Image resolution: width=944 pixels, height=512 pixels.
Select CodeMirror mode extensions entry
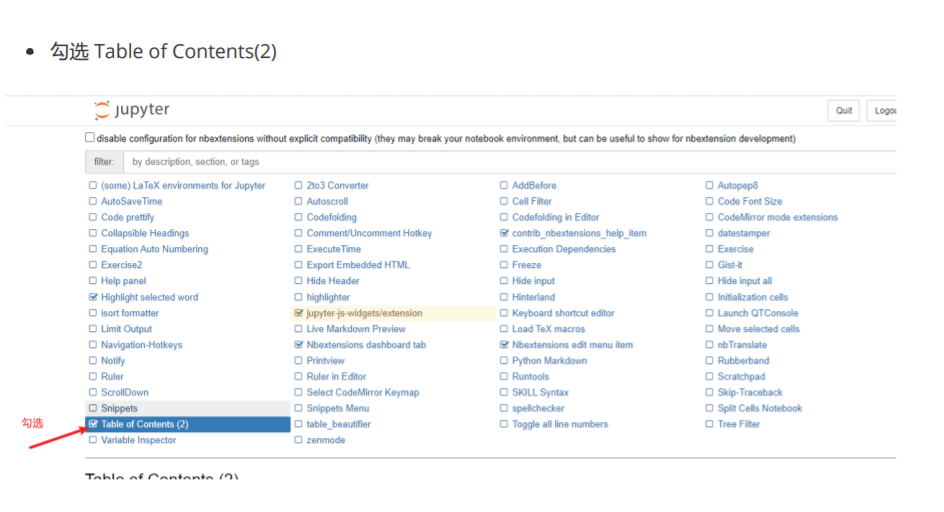777,217
